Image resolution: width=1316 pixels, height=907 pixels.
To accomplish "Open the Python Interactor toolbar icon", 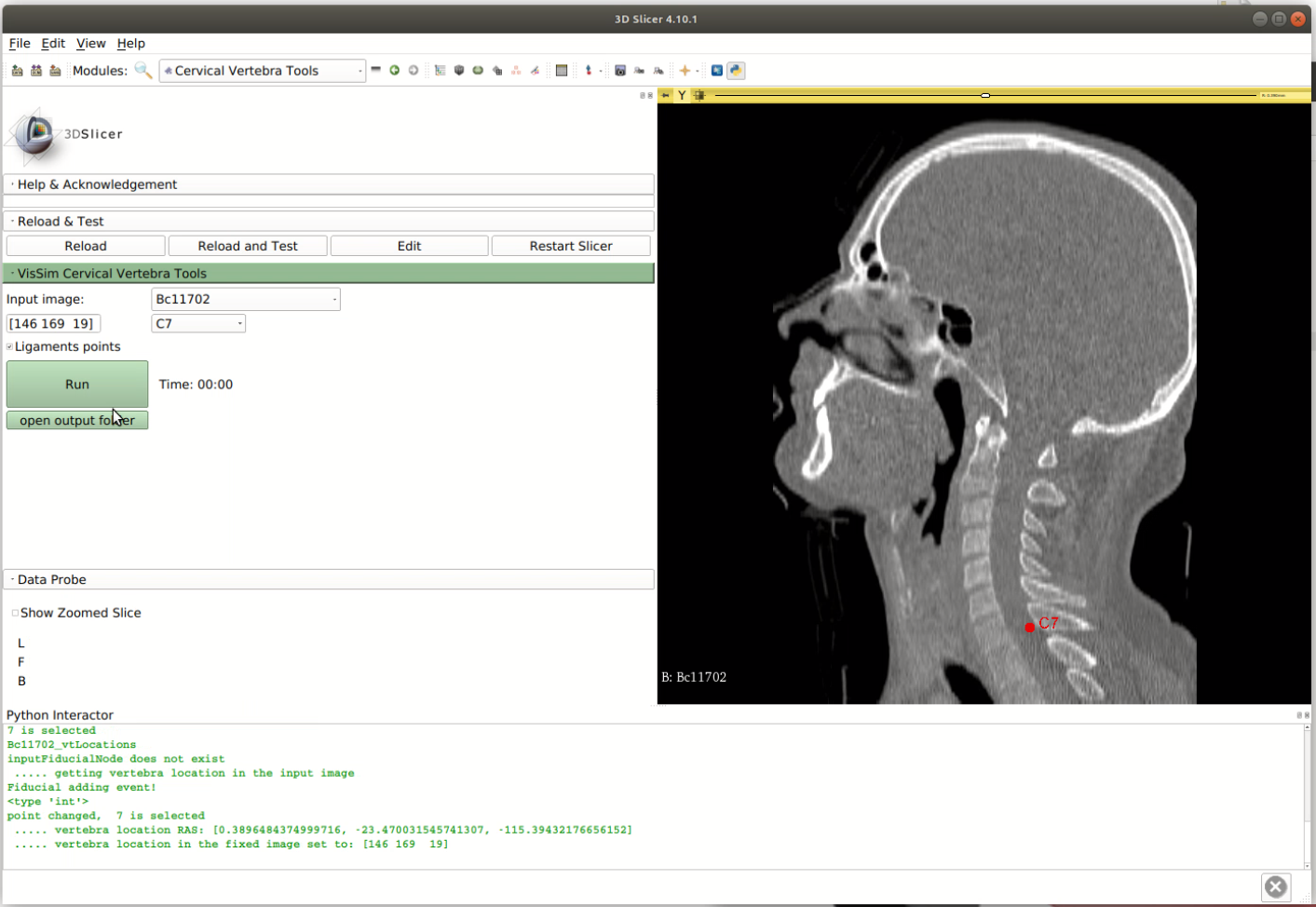I will click(x=736, y=71).
